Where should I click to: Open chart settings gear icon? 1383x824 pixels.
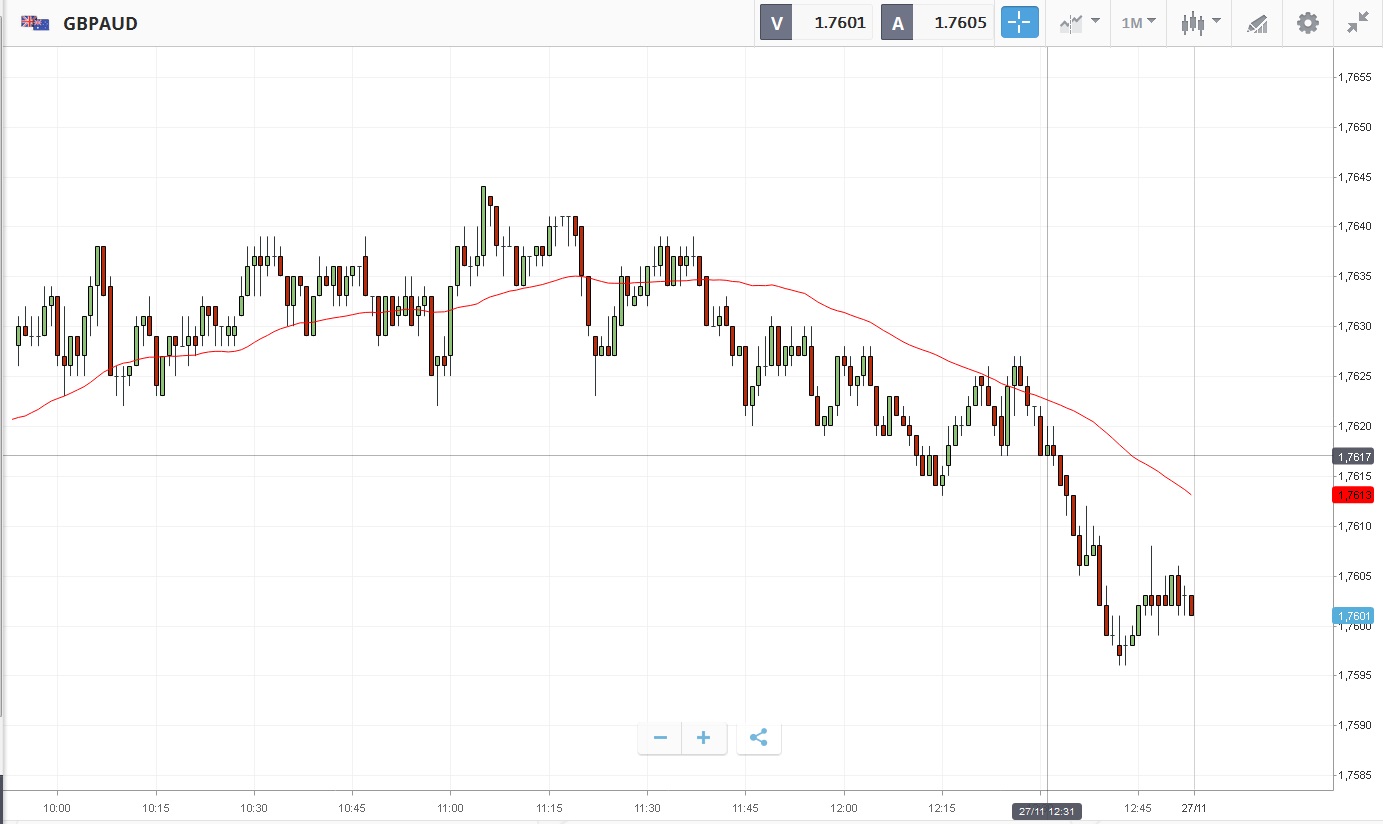point(1307,23)
